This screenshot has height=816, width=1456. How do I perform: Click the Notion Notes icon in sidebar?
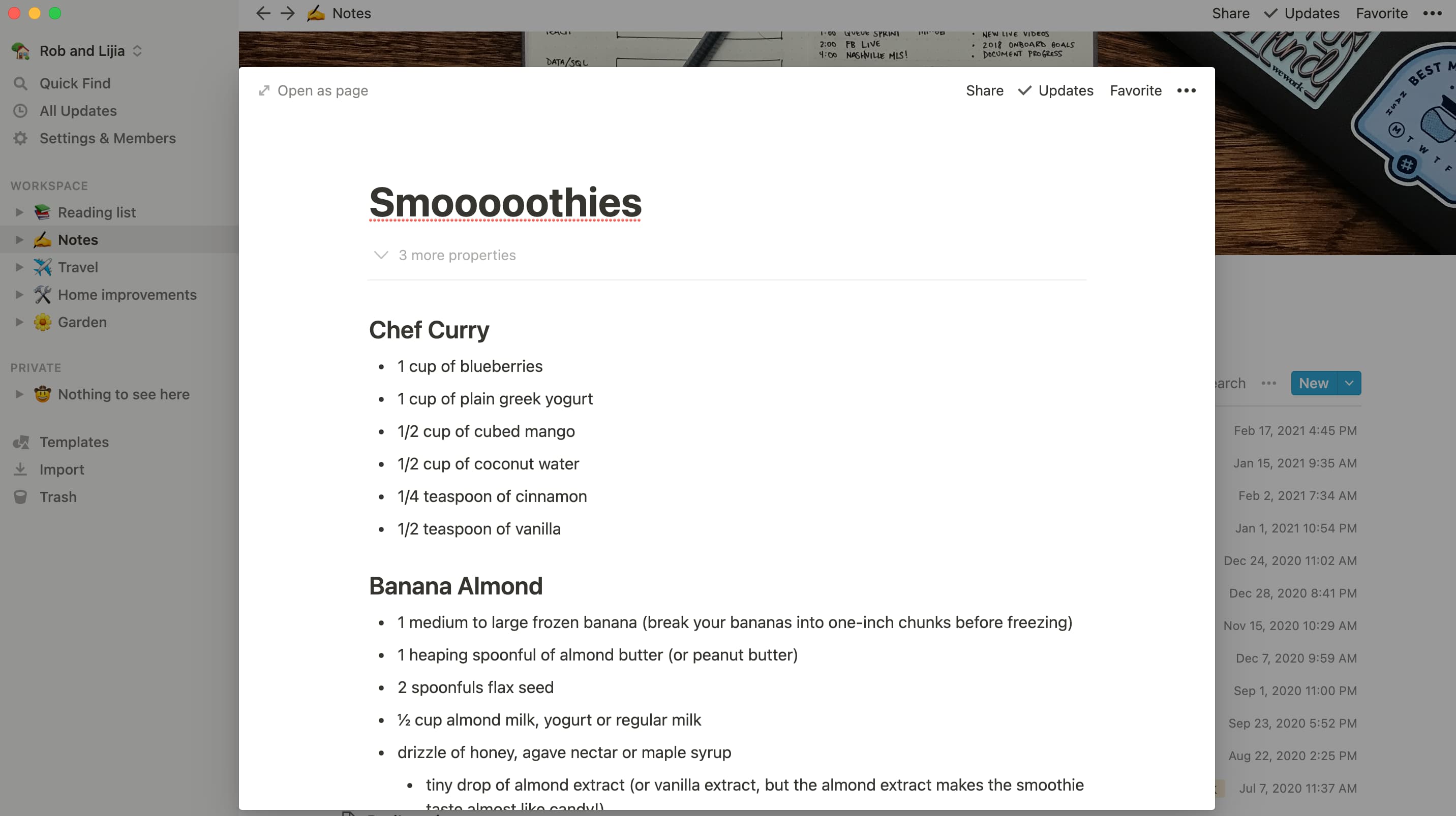[42, 239]
